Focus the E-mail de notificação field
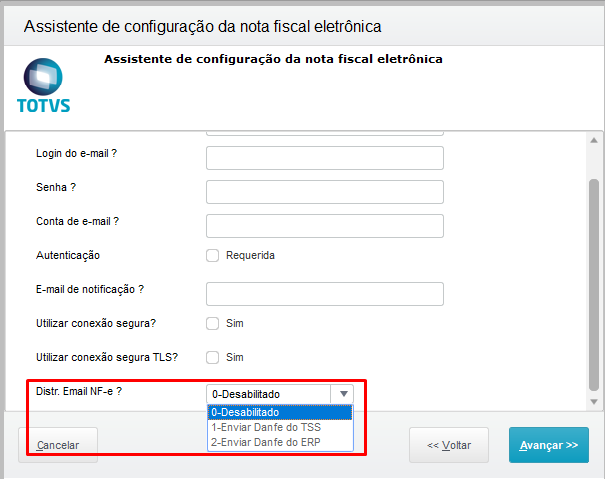 pyautogui.click(x=324, y=293)
